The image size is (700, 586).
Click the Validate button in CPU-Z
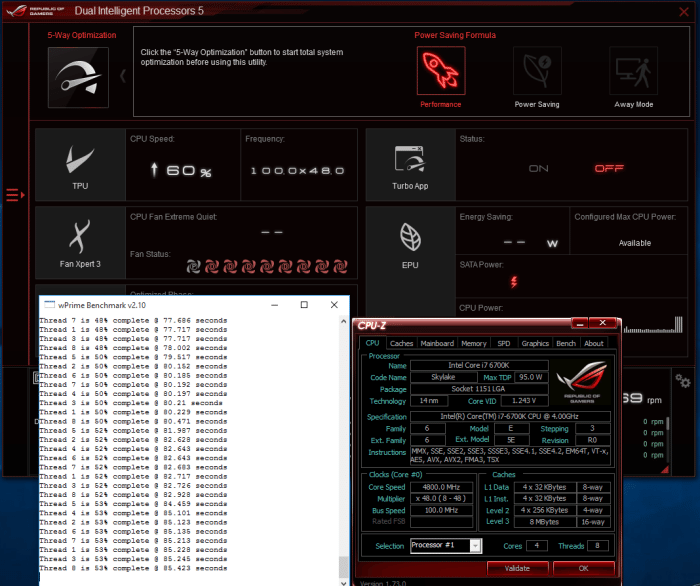[x=517, y=568]
